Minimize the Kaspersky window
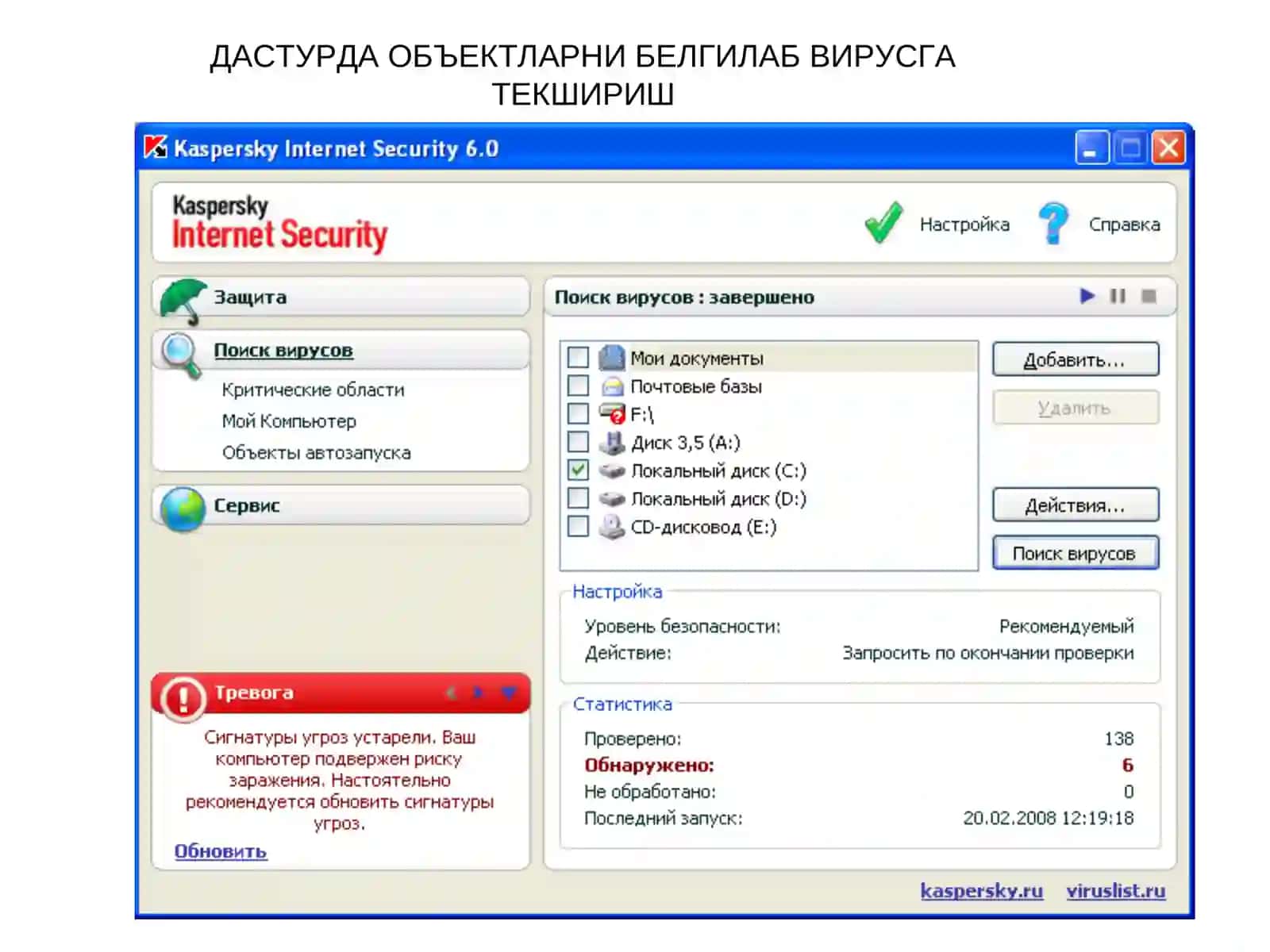Viewport: 1270px width, 952px height. click(1092, 148)
